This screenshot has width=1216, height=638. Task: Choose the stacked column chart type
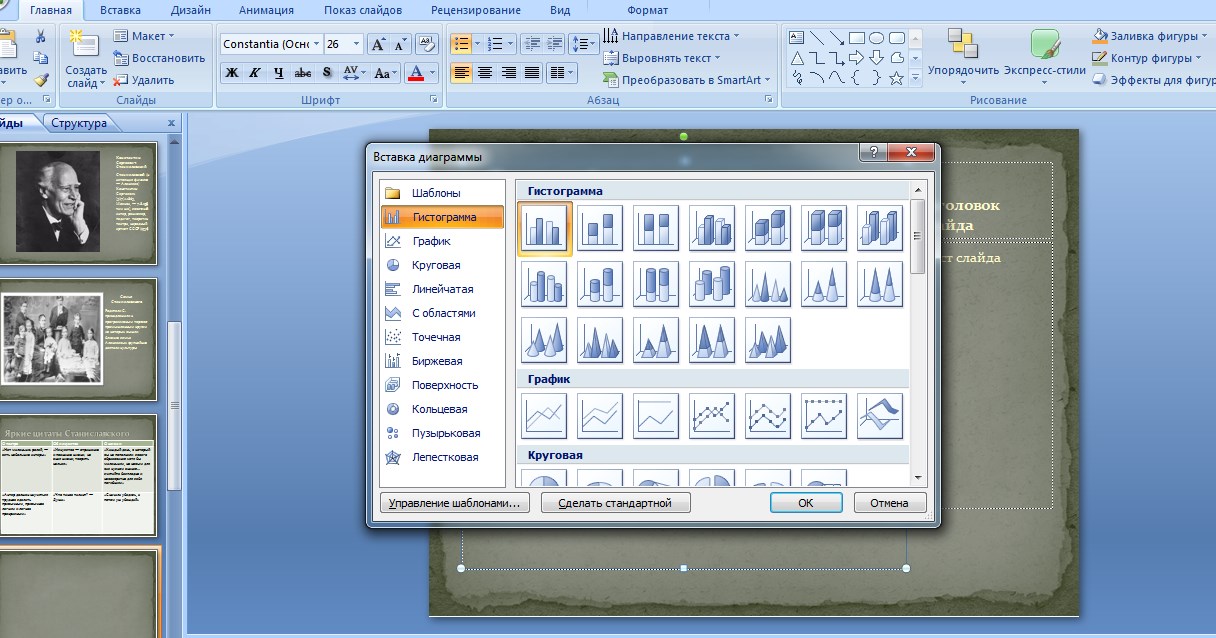[x=600, y=228]
